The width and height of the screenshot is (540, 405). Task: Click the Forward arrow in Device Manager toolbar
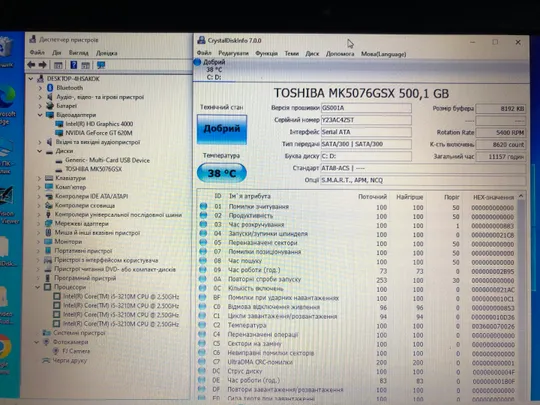click(x=43, y=65)
